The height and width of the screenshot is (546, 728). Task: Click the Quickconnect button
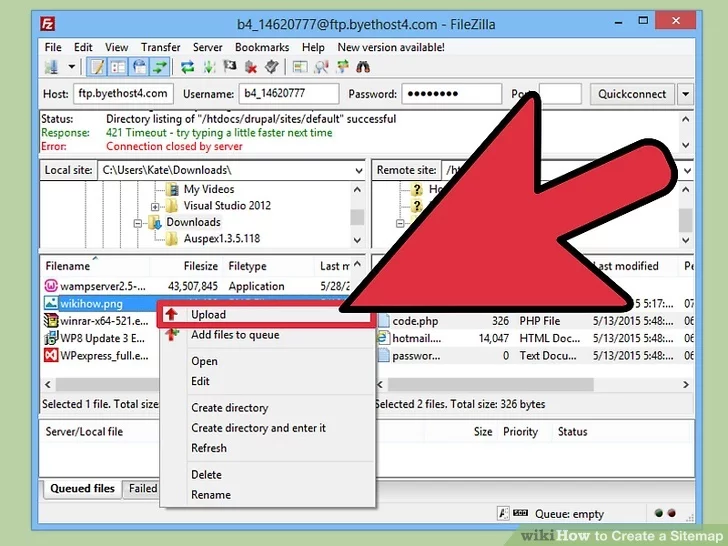pos(632,94)
